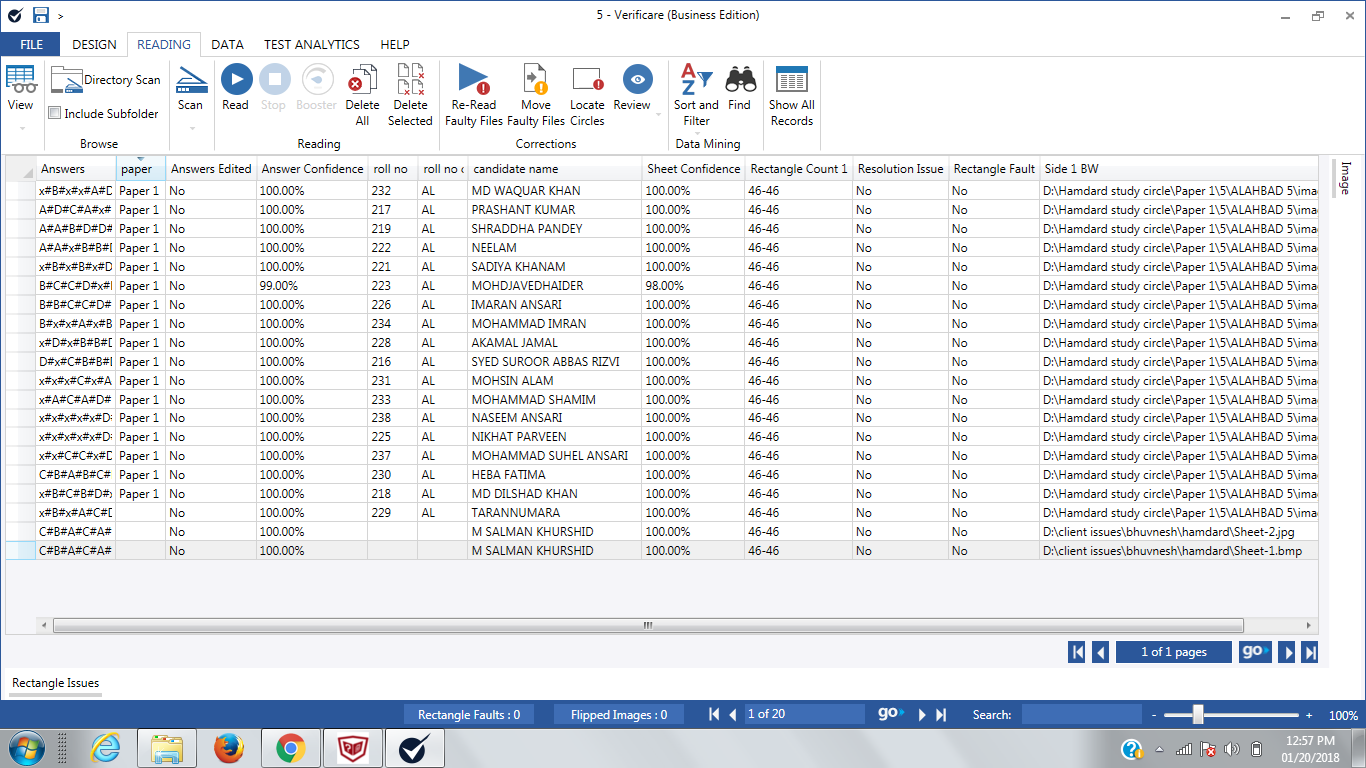Open Review eye icon
Screen dimensions: 1366x768
[x=637, y=80]
